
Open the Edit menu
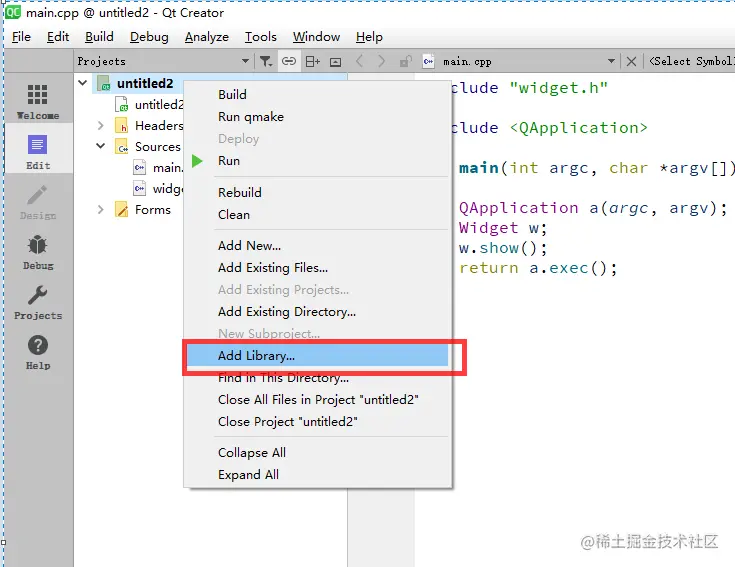coord(58,37)
